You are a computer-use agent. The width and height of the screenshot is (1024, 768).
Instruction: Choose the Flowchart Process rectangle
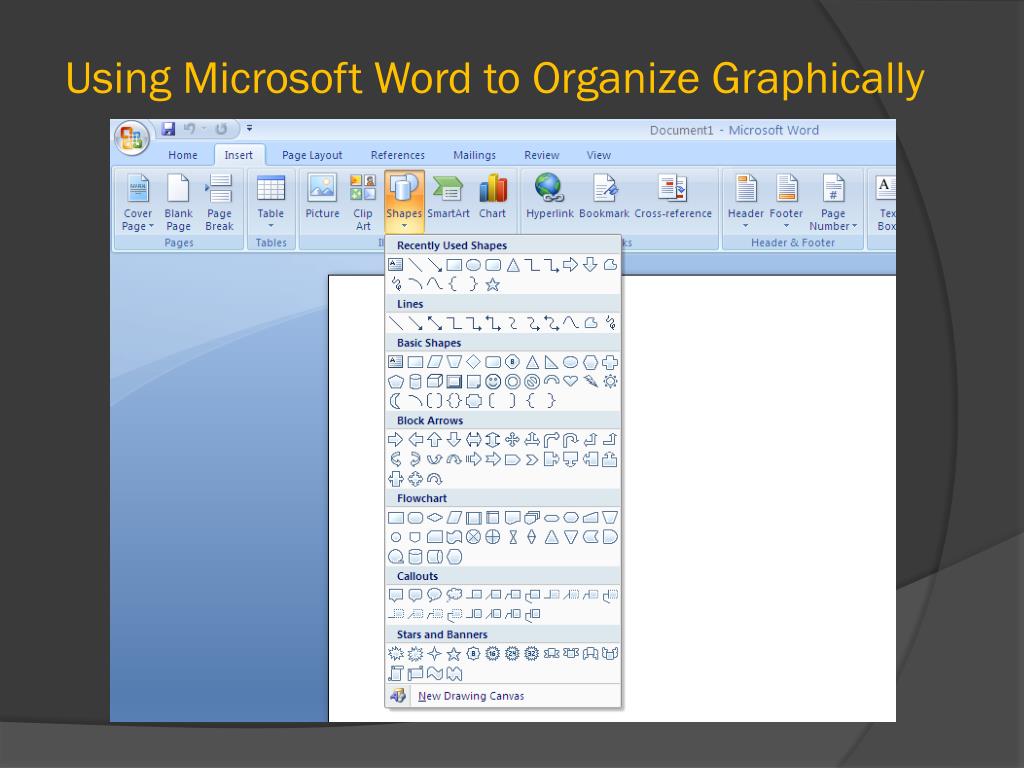(x=395, y=518)
